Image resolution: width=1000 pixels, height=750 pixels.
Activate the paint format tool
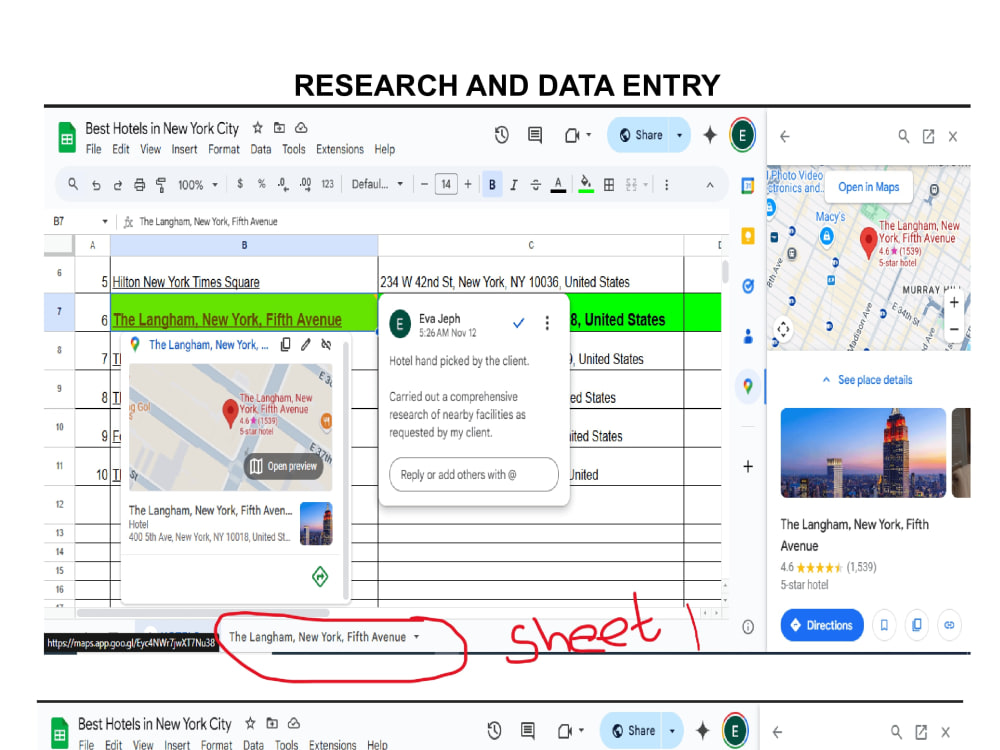coord(161,185)
